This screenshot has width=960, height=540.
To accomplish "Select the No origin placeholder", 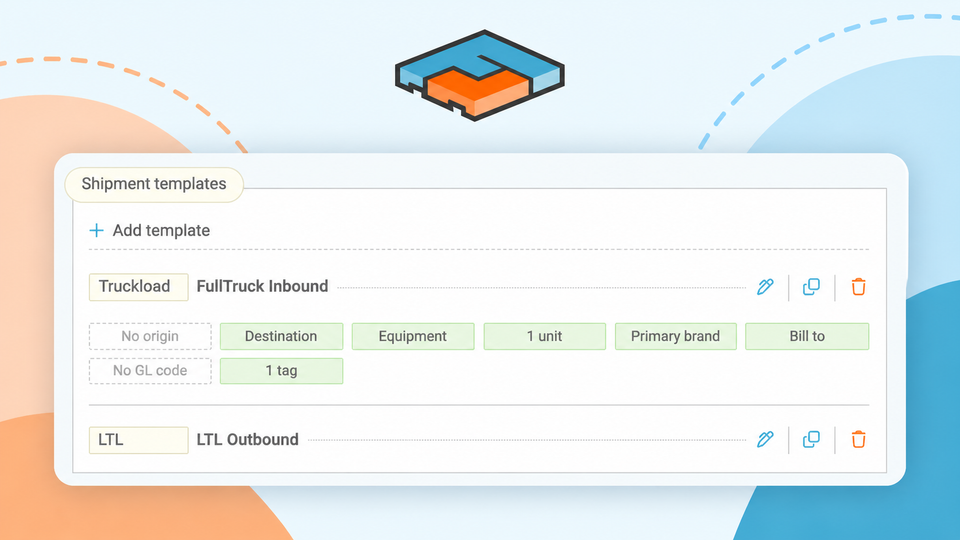I will point(150,336).
